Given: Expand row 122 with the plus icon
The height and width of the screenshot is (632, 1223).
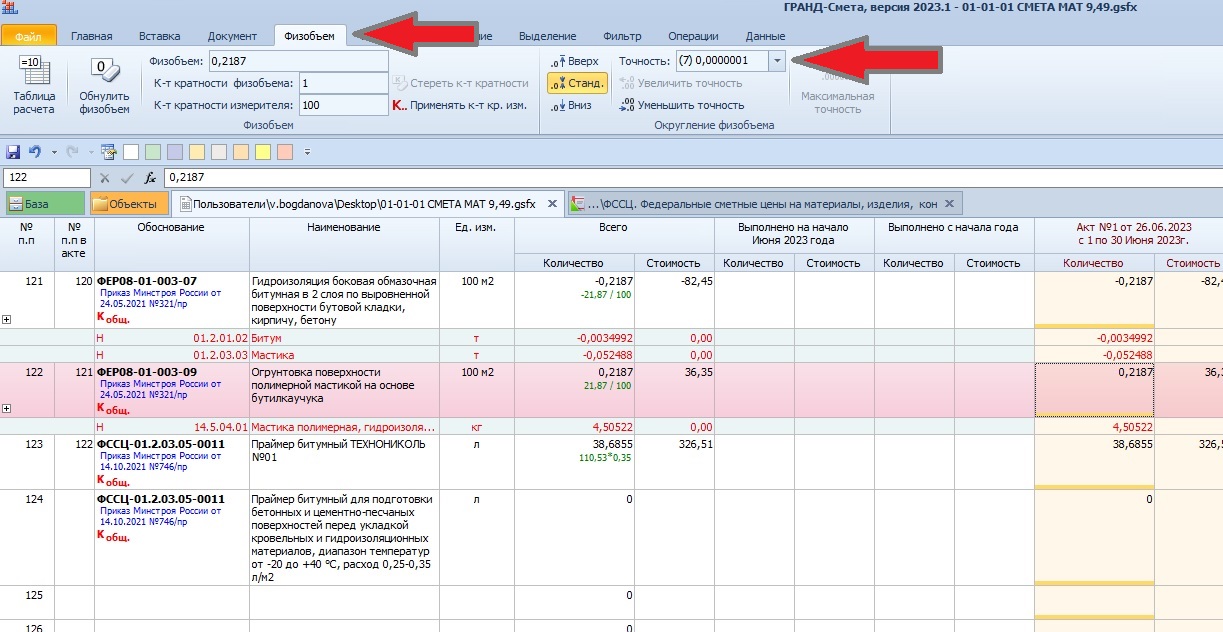Looking at the screenshot, I should pos(7,409).
